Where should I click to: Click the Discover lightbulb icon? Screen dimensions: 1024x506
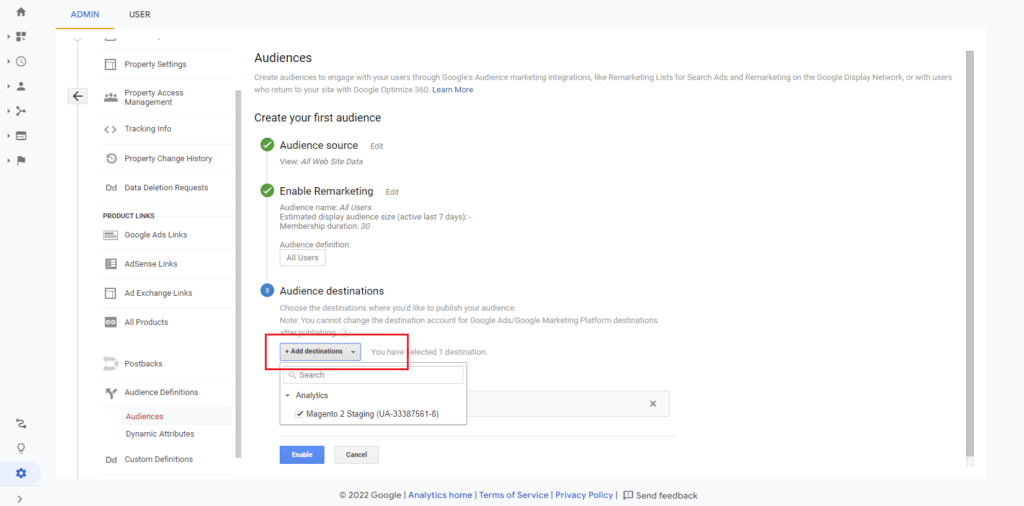pos(21,448)
